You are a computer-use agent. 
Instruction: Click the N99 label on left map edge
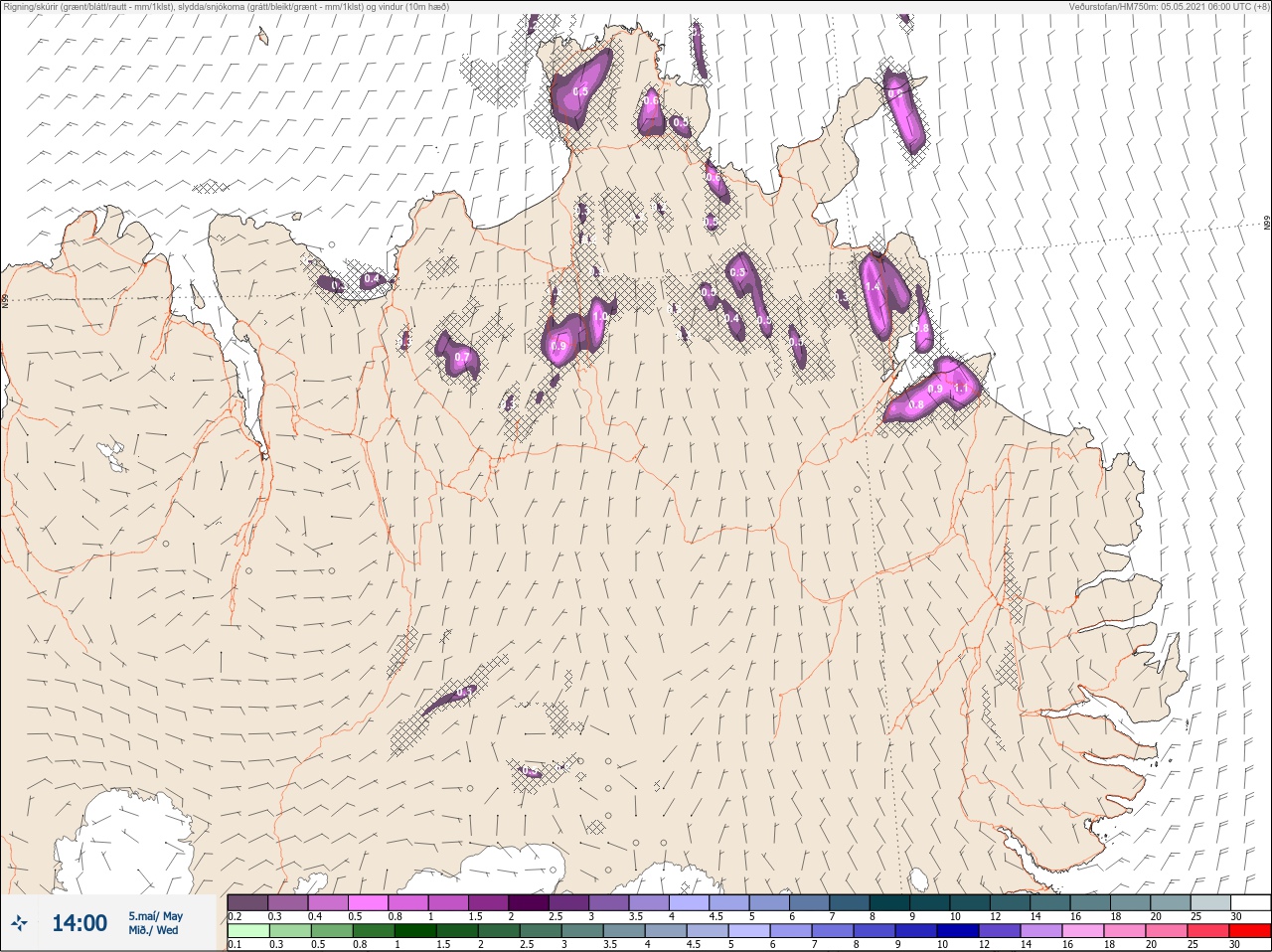(5, 299)
